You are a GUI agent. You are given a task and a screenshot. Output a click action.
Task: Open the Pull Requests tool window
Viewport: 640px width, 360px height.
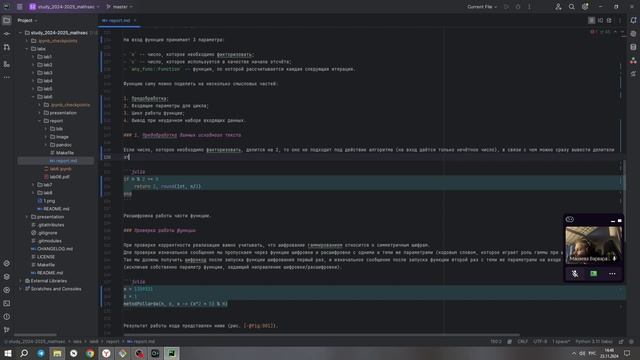tap(7, 47)
